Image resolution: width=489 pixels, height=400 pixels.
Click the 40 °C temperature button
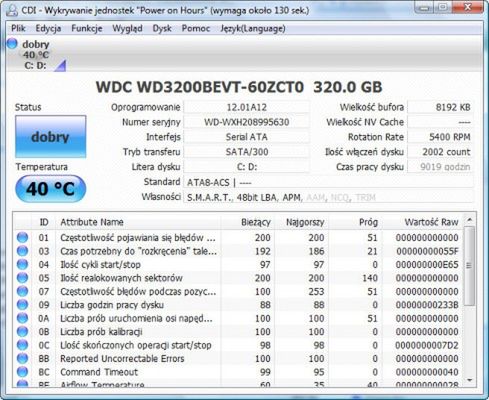pos(51,189)
